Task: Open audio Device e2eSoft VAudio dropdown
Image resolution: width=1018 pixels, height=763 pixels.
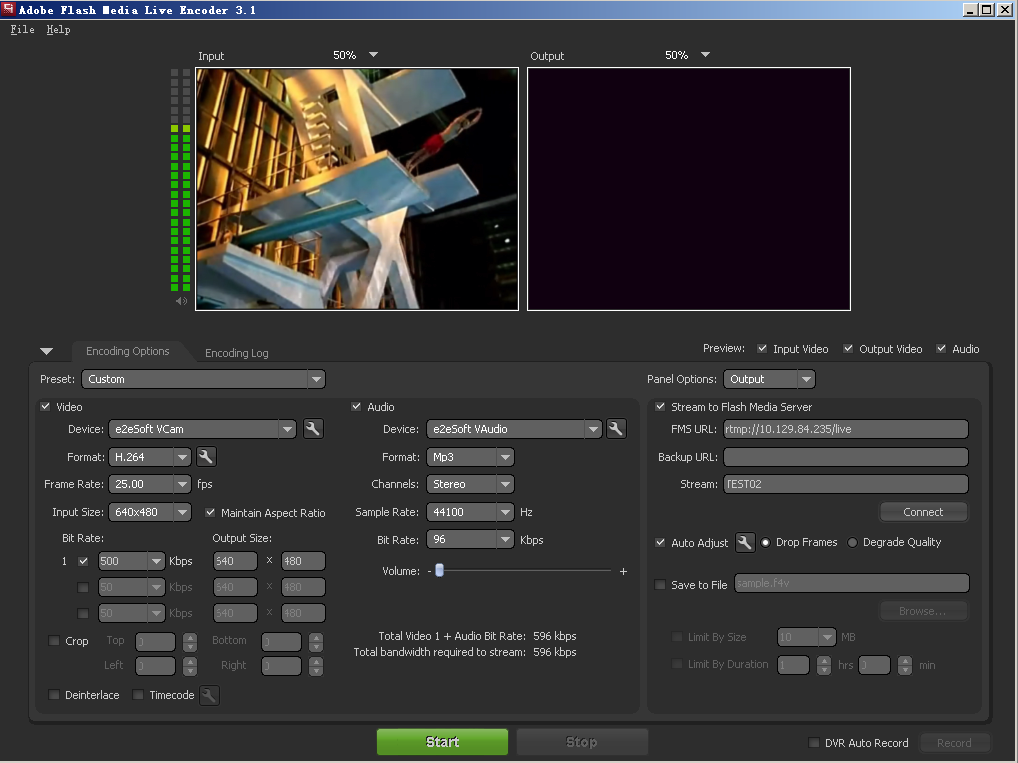Action: [x=514, y=429]
